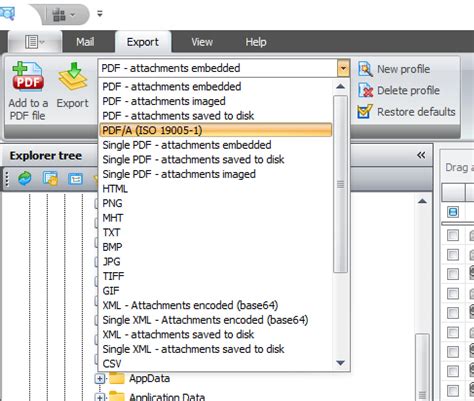Open the View tab
The width and height of the screenshot is (474, 401).
(202, 42)
